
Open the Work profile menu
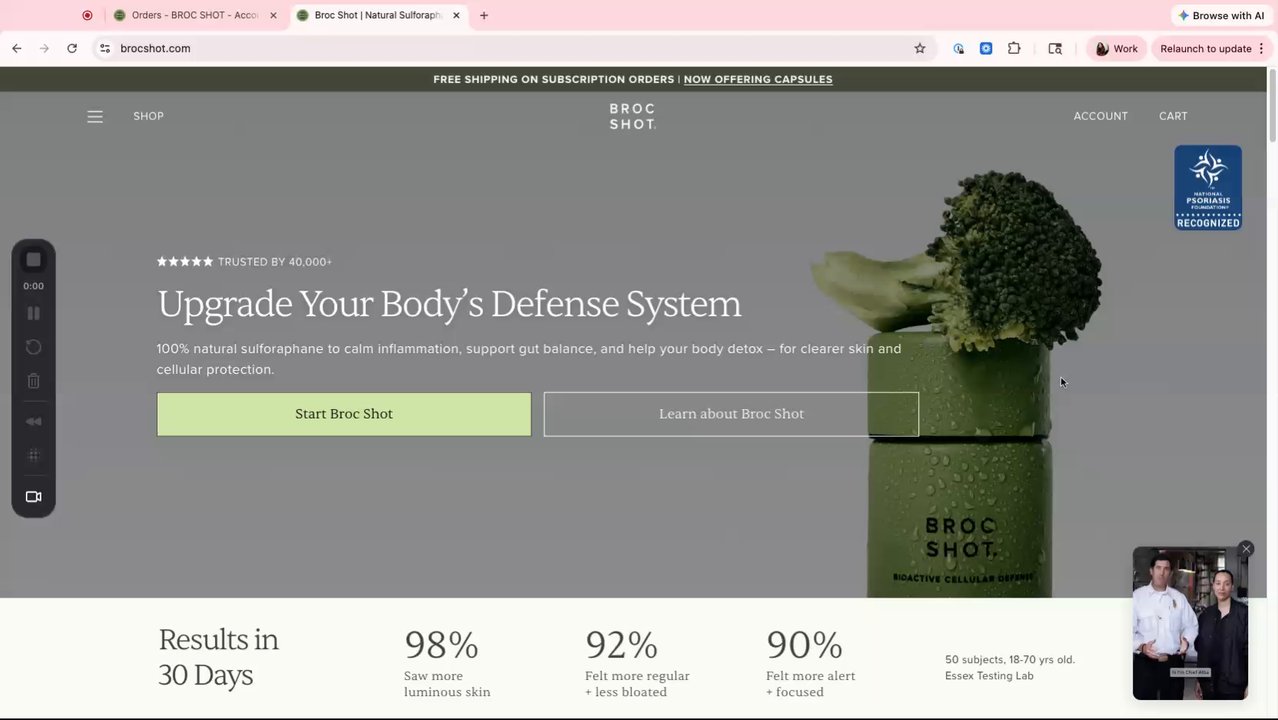tap(1116, 48)
